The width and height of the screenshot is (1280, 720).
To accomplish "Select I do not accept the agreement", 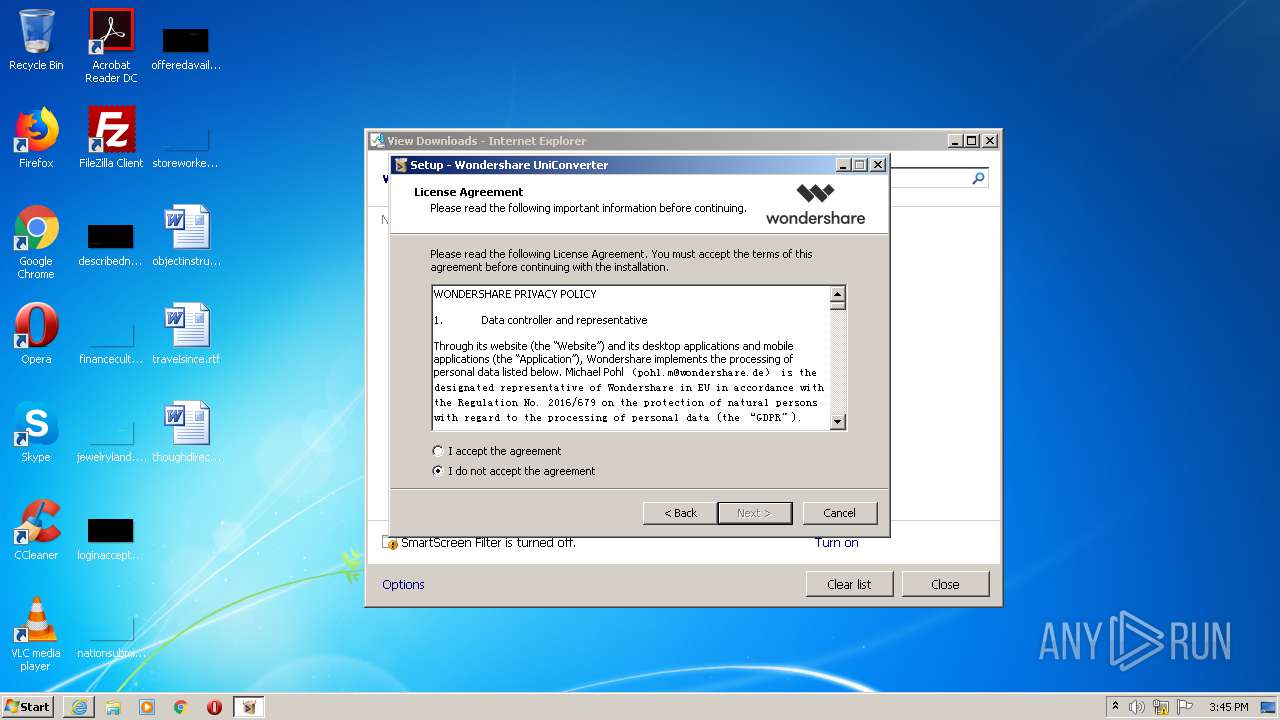I will pos(514,471).
